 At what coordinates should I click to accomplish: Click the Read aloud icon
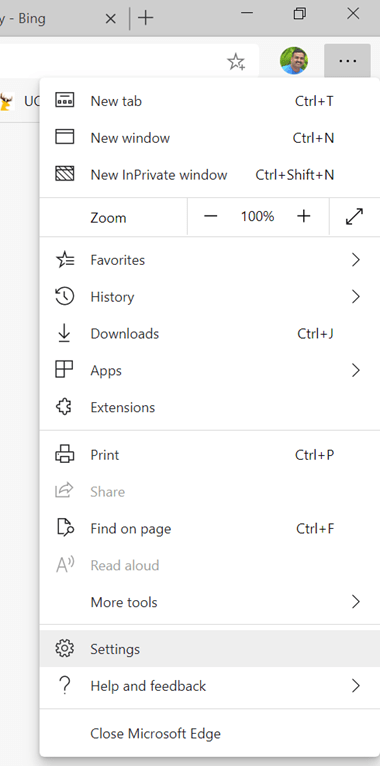click(x=64, y=565)
